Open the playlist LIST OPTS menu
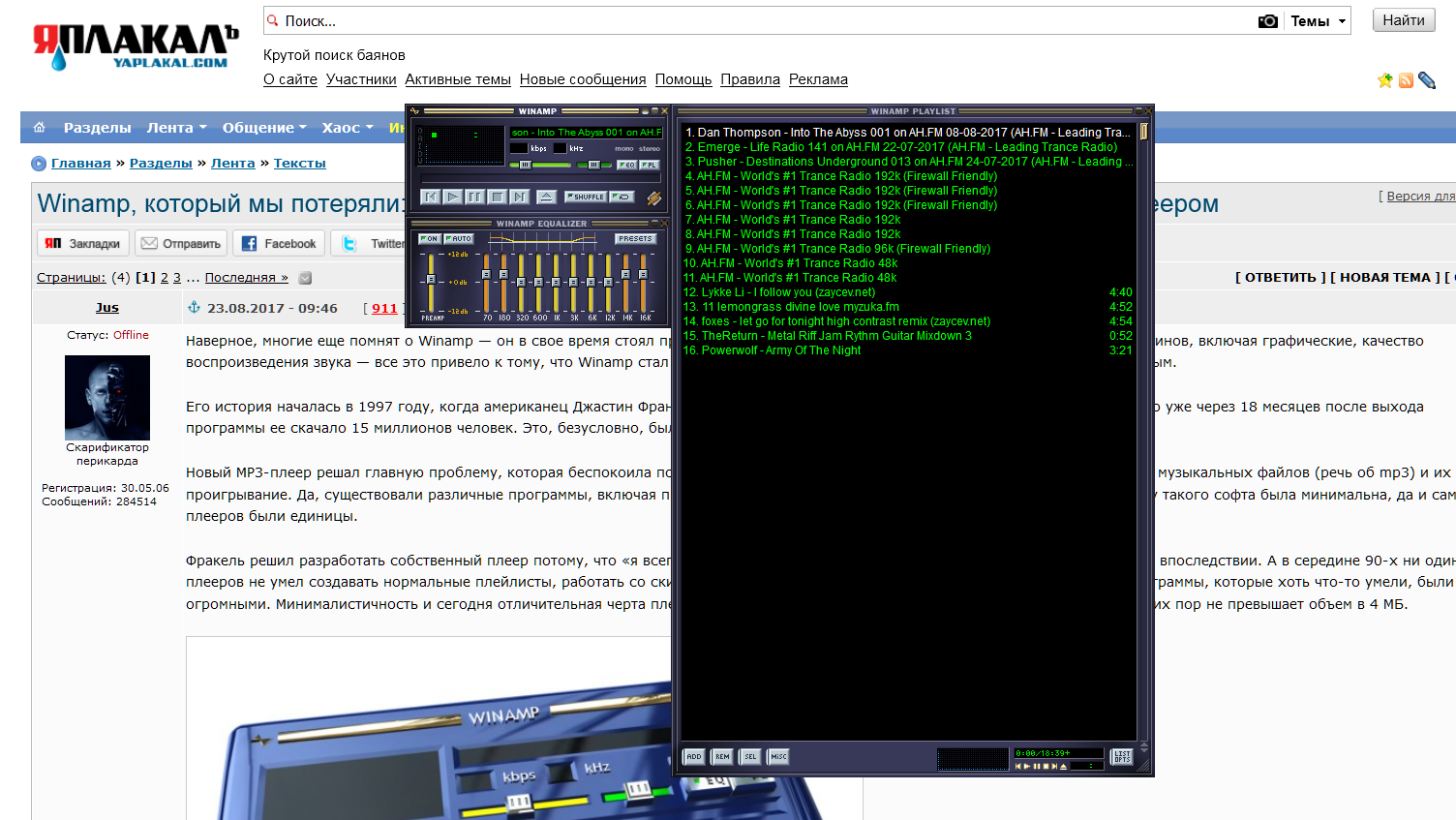The height and width of the screenshot is (820, 1456). [1122, 757]
